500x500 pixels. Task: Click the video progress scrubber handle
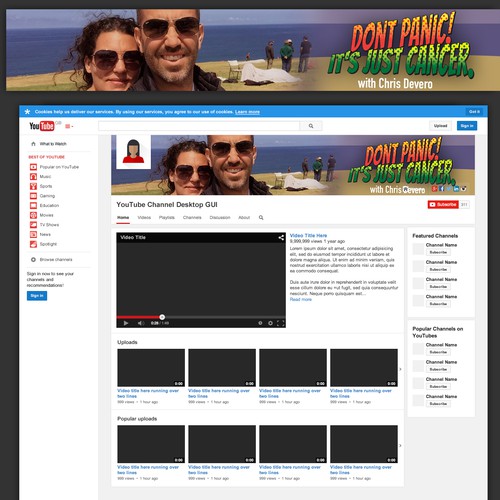click(x=162, y=317)
